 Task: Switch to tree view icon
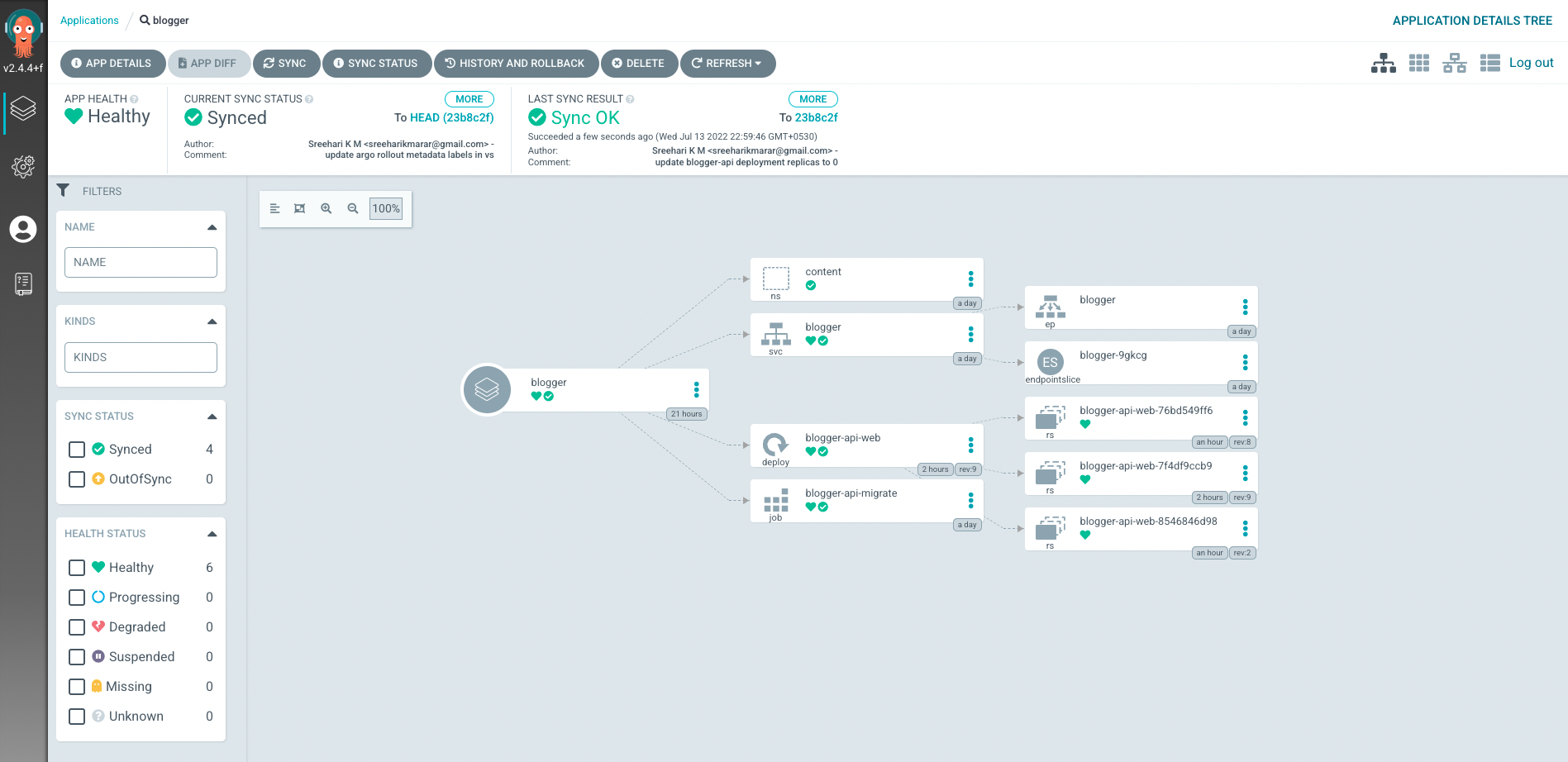(1384, 63)
